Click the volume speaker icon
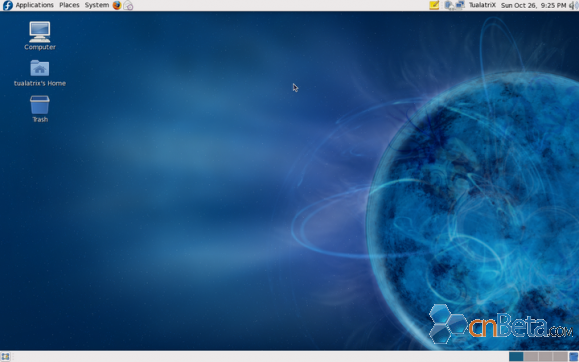 [x=573, y=5]
